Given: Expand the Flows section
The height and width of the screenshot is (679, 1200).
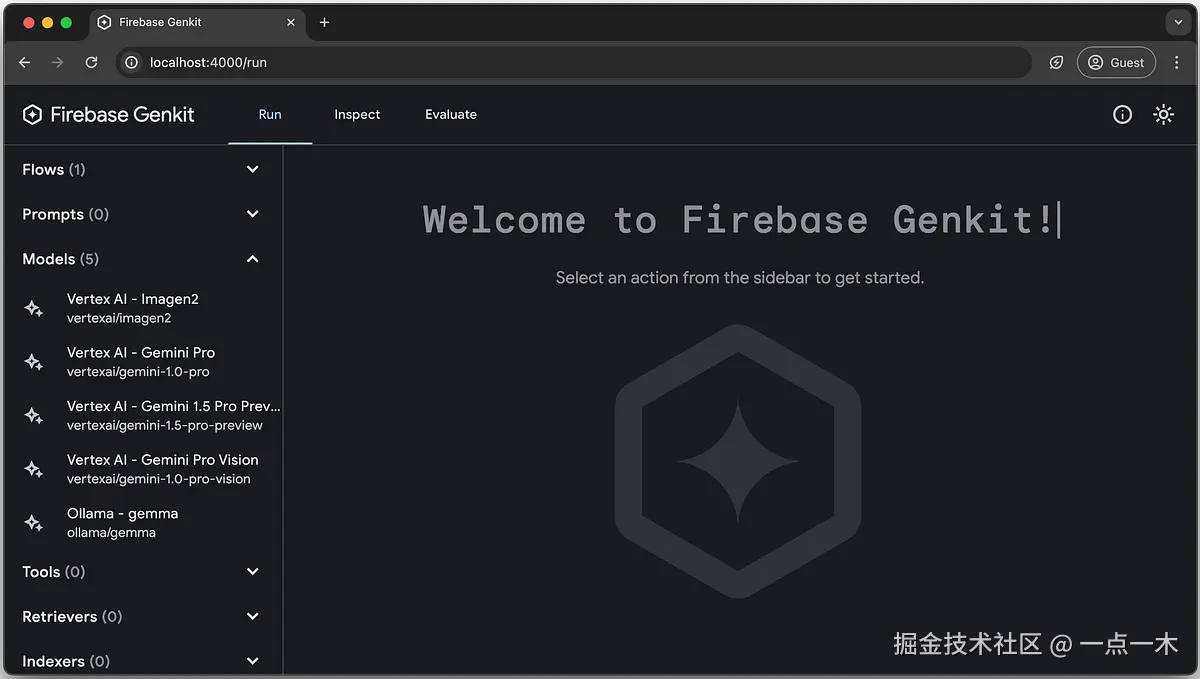Looking at the screenshot, I should coord(252,169).
